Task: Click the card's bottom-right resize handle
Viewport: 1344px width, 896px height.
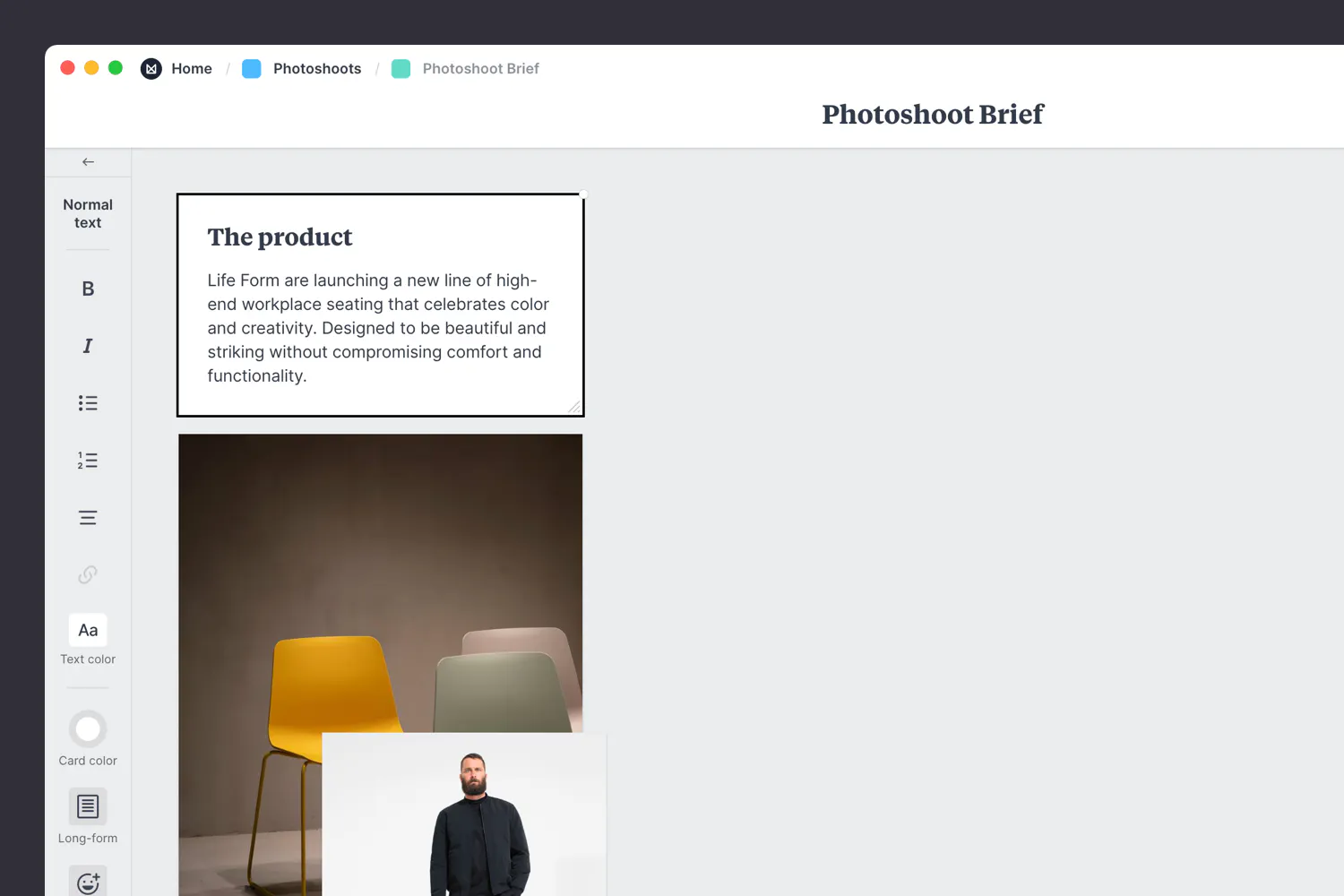Action: pyautogui.click(x=574, y=408)
